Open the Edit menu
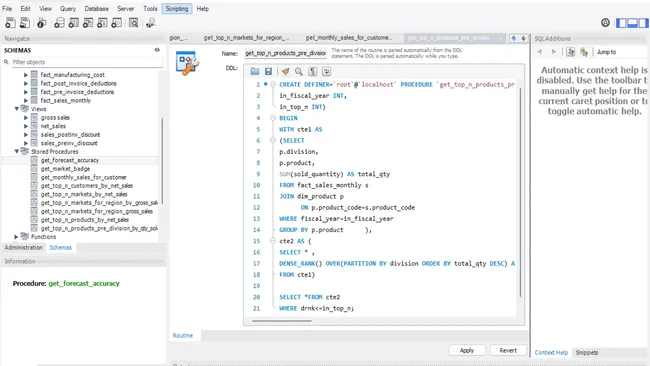This screenshot has width=650, height=366. (x=25, y=8)
